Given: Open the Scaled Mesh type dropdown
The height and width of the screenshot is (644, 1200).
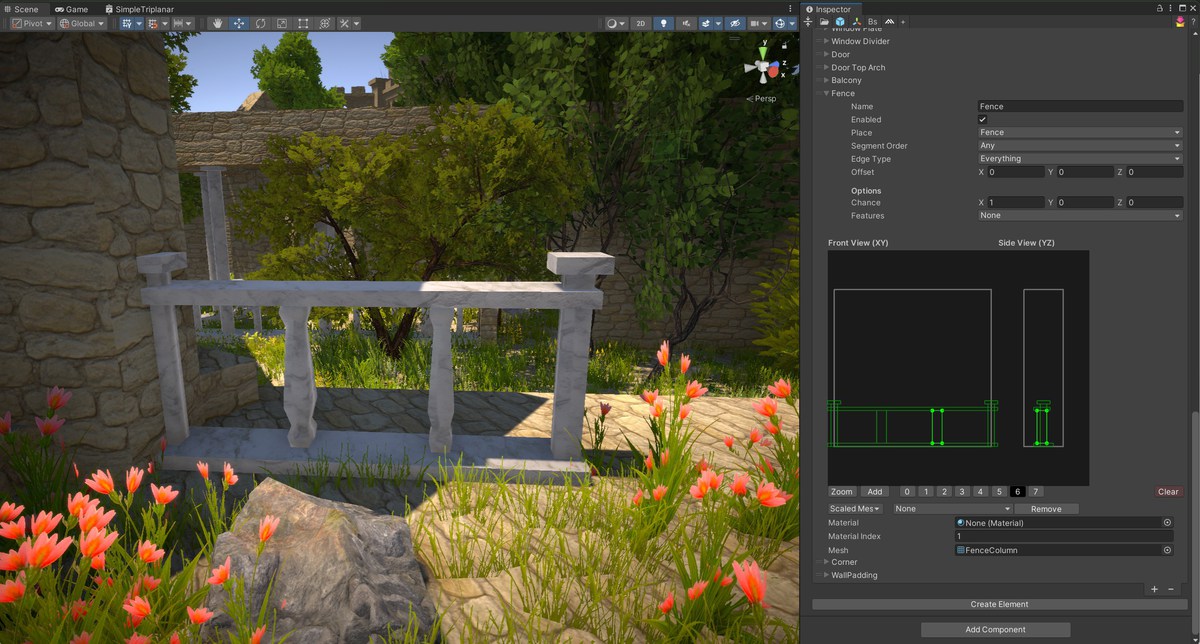Looking at the screenshot, I should point(855,509).
